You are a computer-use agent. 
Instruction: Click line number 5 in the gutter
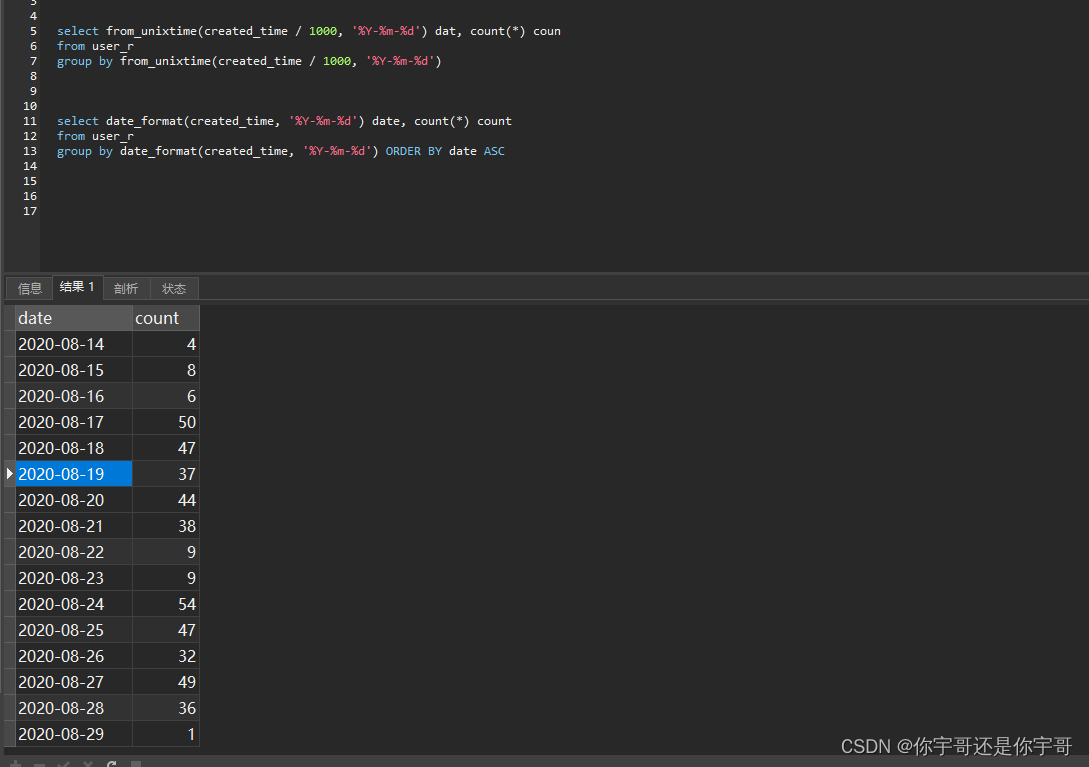(33, 31)
